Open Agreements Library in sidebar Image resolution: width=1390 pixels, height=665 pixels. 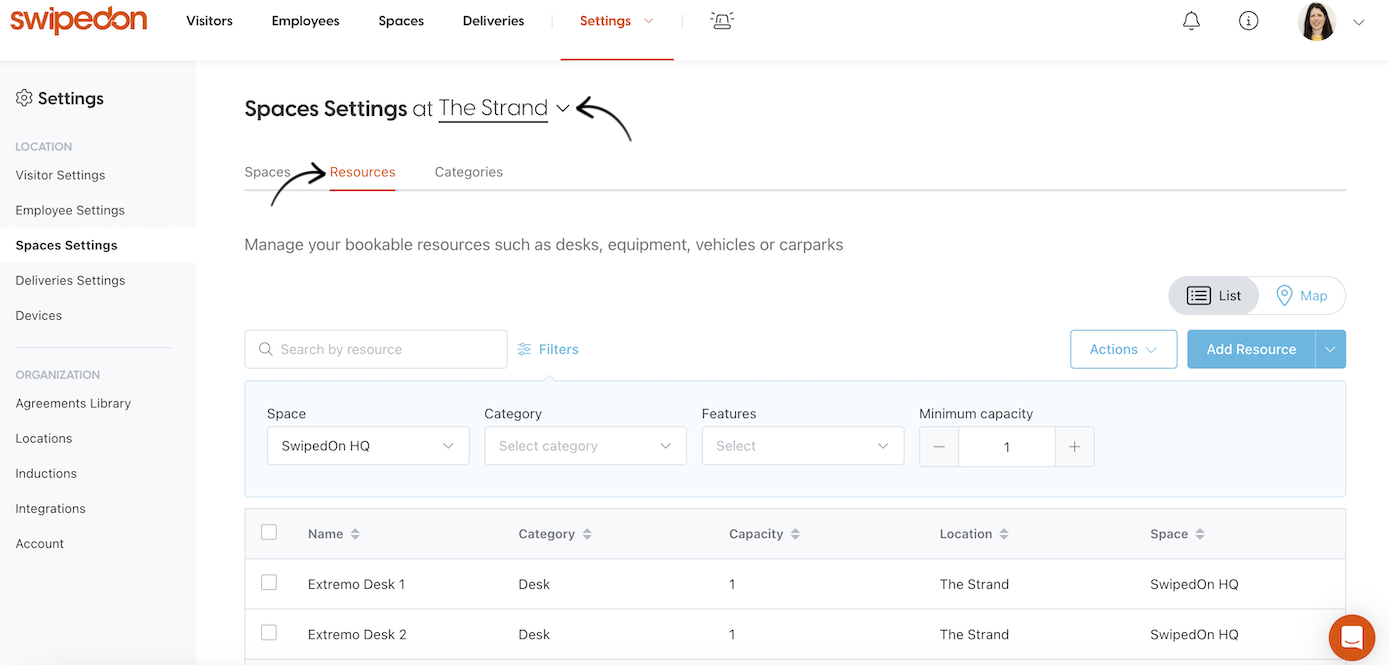click(73, 403)
